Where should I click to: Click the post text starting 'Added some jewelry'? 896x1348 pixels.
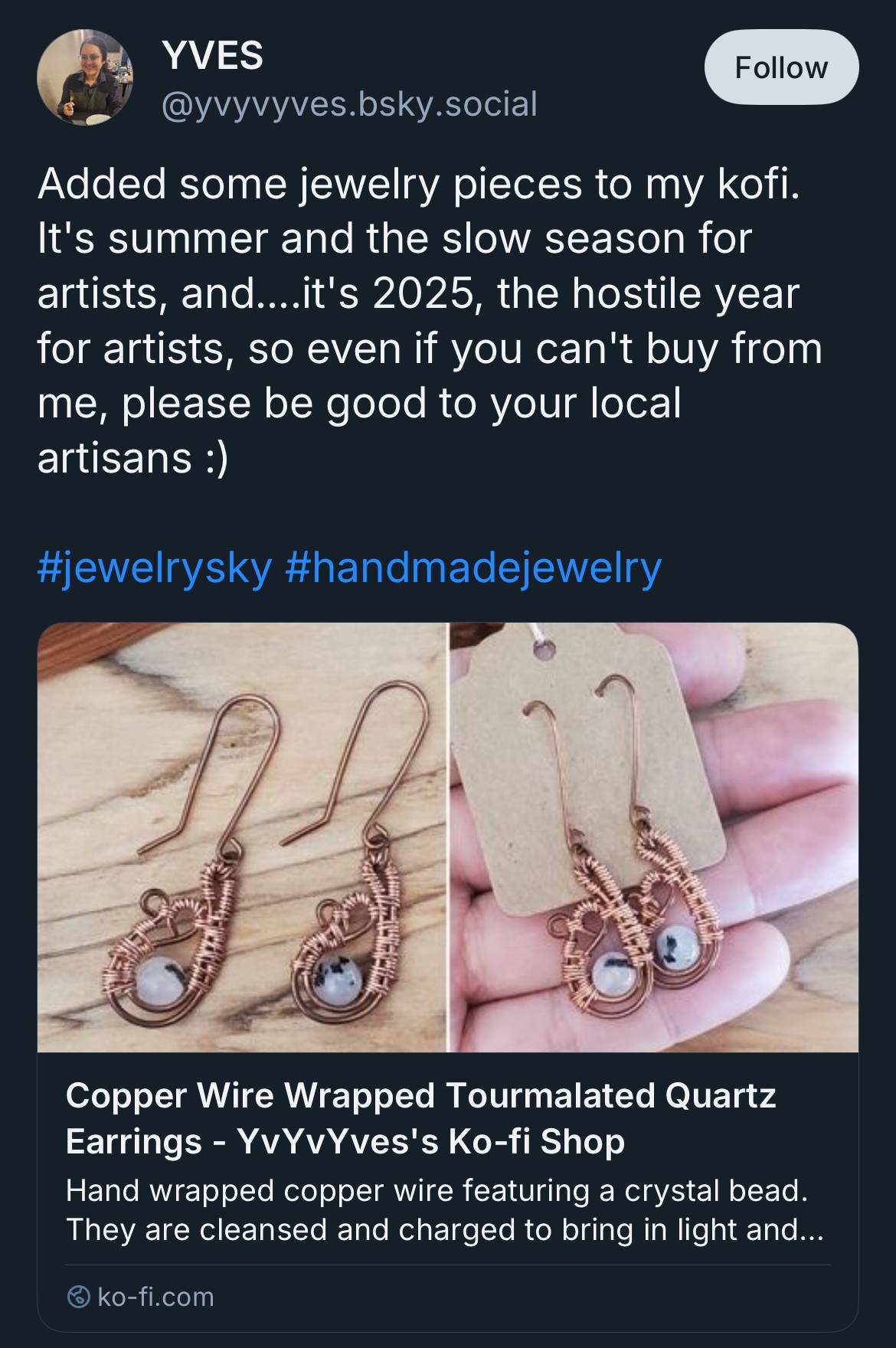418,184
